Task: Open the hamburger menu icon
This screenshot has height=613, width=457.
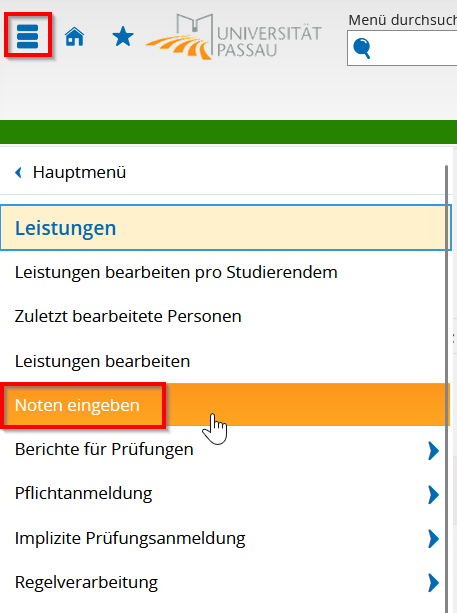Action: click(x=27, y=36)
